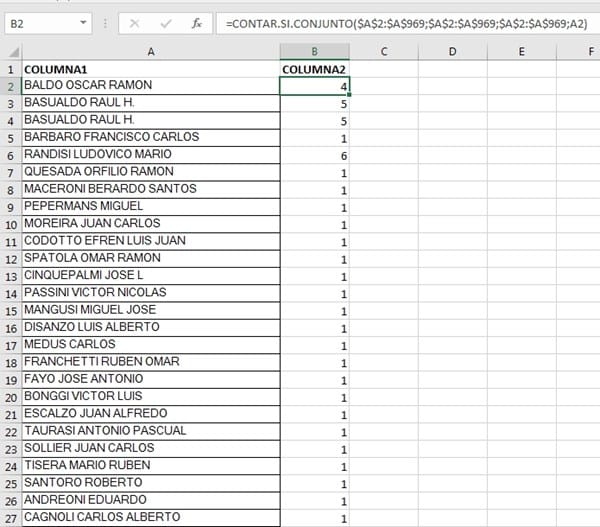Select cell TAURASI ANTONIO PASCUAL

pos(151,432)
